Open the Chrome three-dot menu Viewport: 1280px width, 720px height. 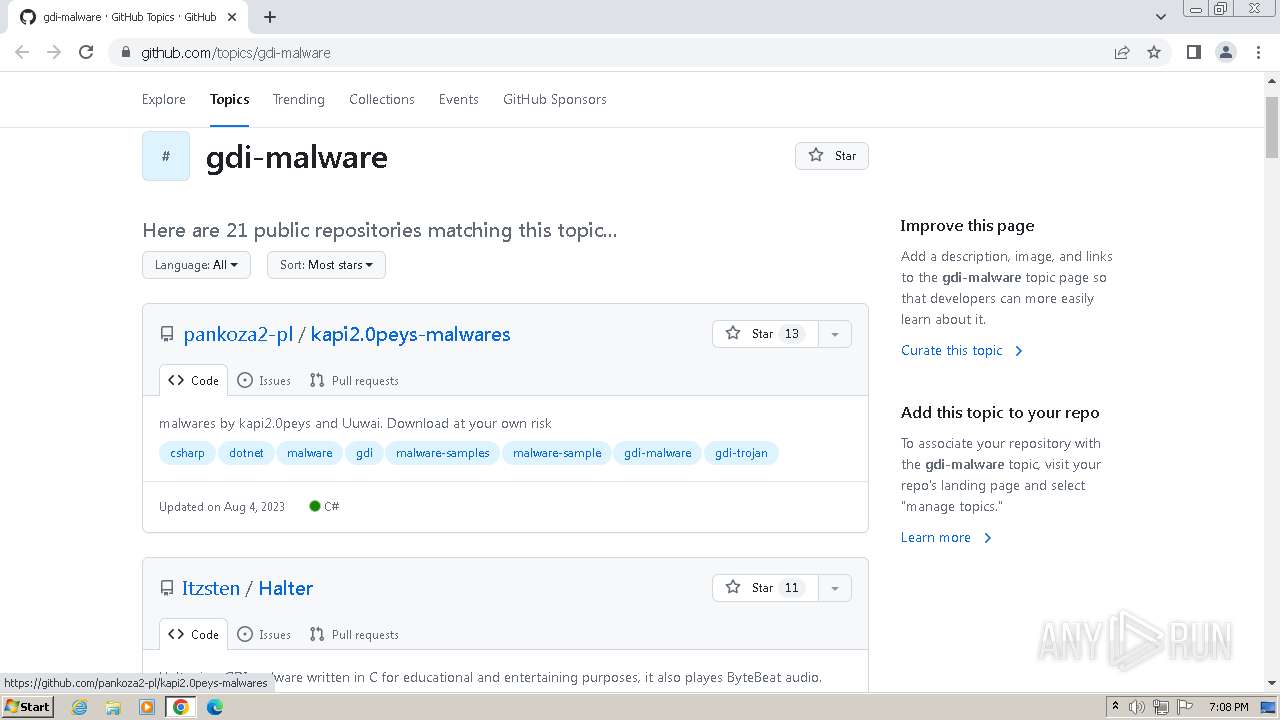point(1258,52)
